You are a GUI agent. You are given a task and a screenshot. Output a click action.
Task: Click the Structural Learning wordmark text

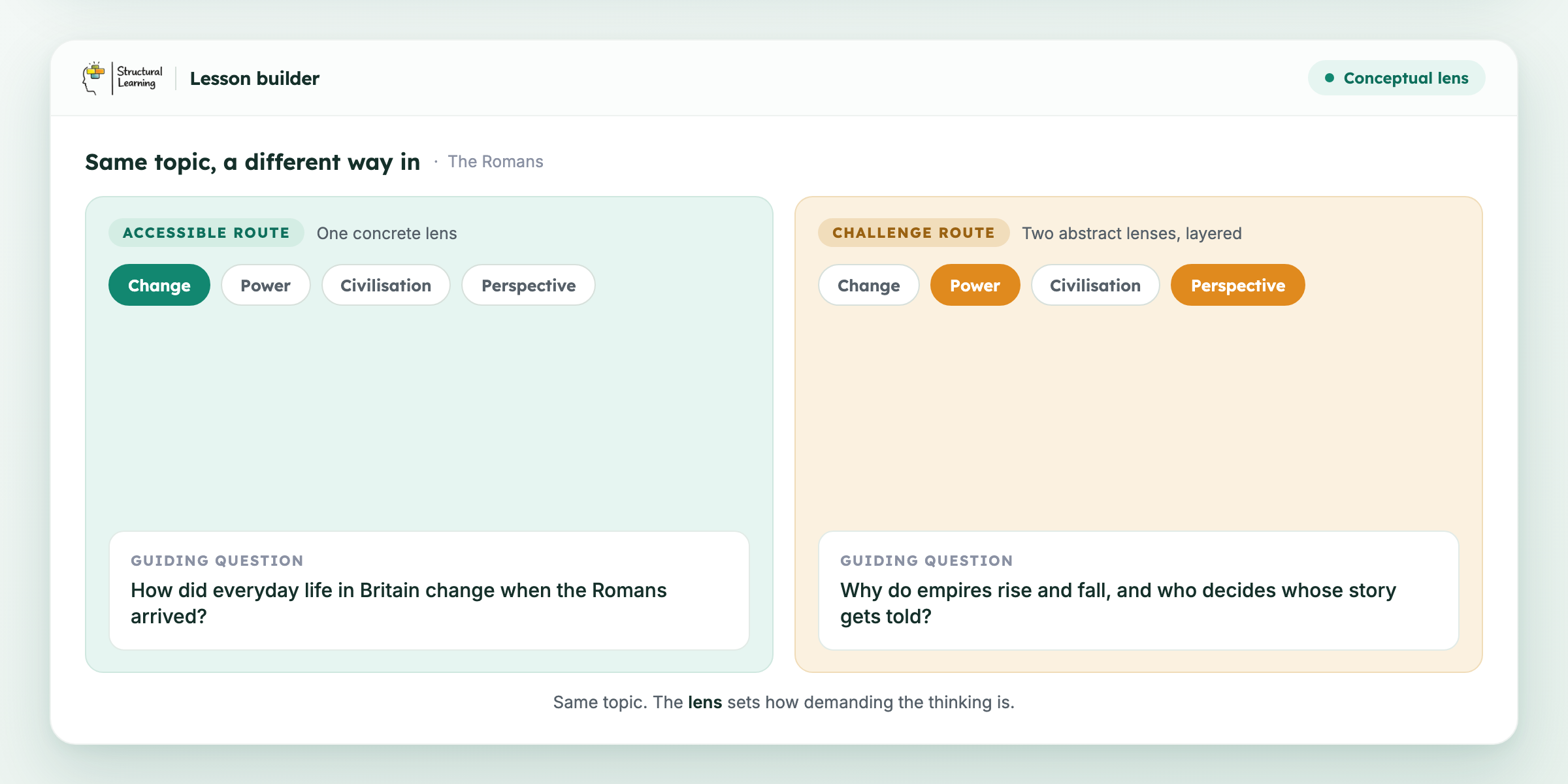click(x=139, y=77)
